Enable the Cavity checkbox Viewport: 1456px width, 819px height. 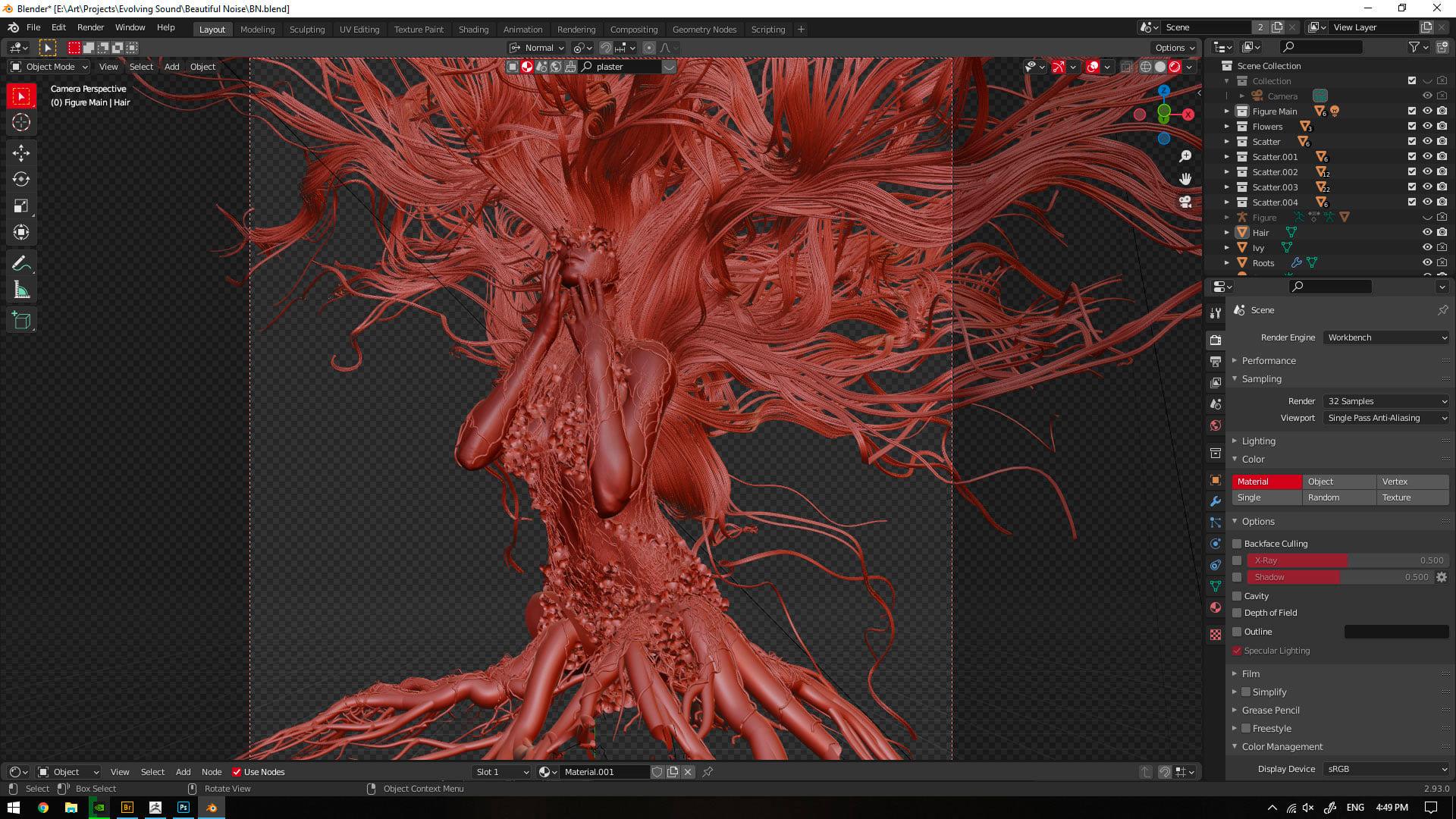point(1237,596)
